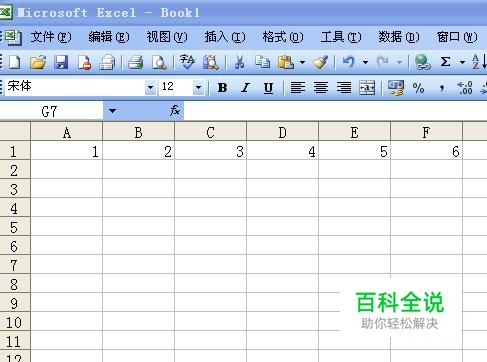Screen dimensions: 487x362
Task: Open the Research binoculars icon
Action: point(211,62)
